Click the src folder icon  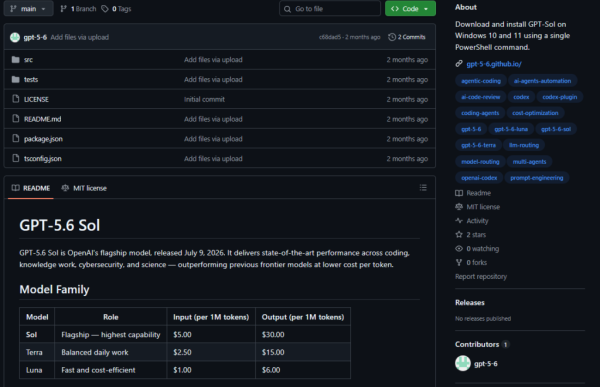16,59
